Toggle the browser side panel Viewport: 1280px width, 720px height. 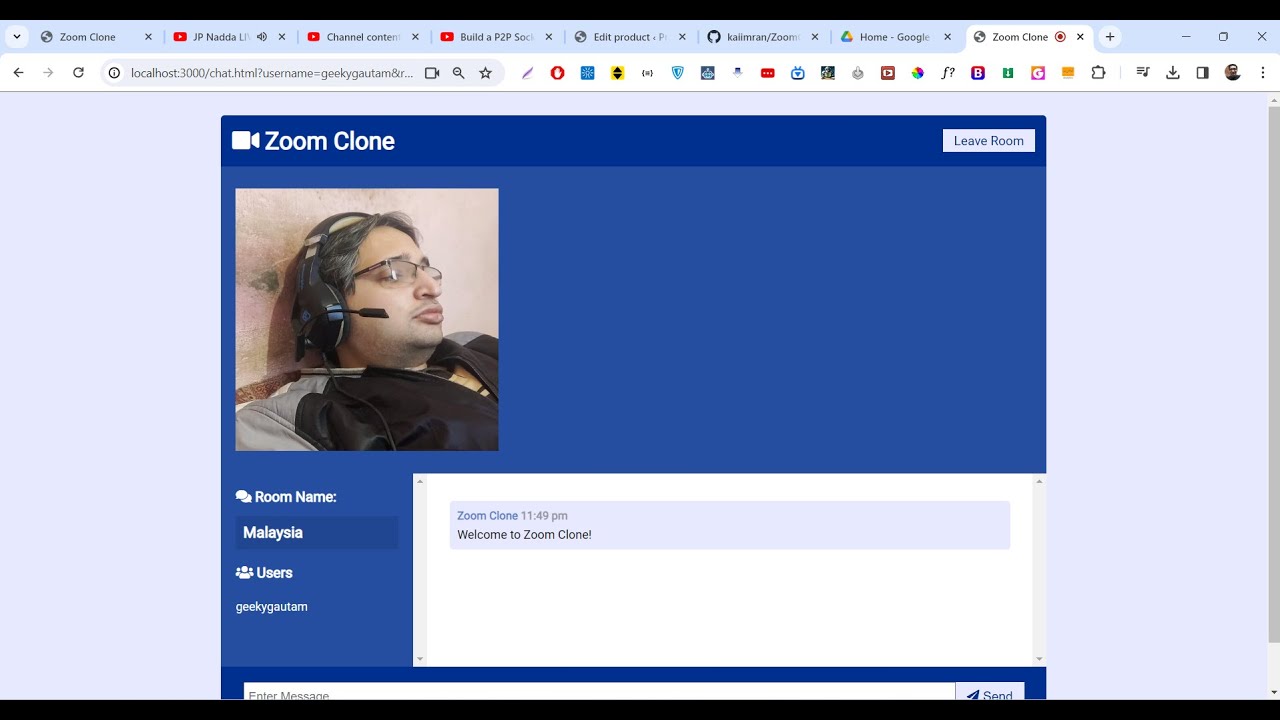[1202, 73]
